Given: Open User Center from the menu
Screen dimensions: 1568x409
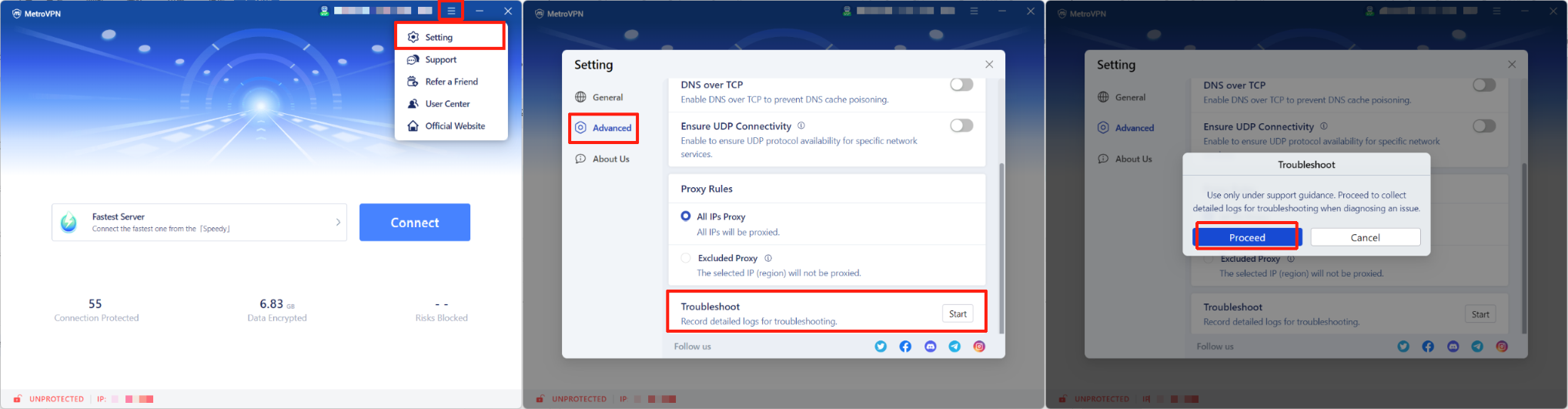Looking at the screenshot, I should click(x=447, y=104).
